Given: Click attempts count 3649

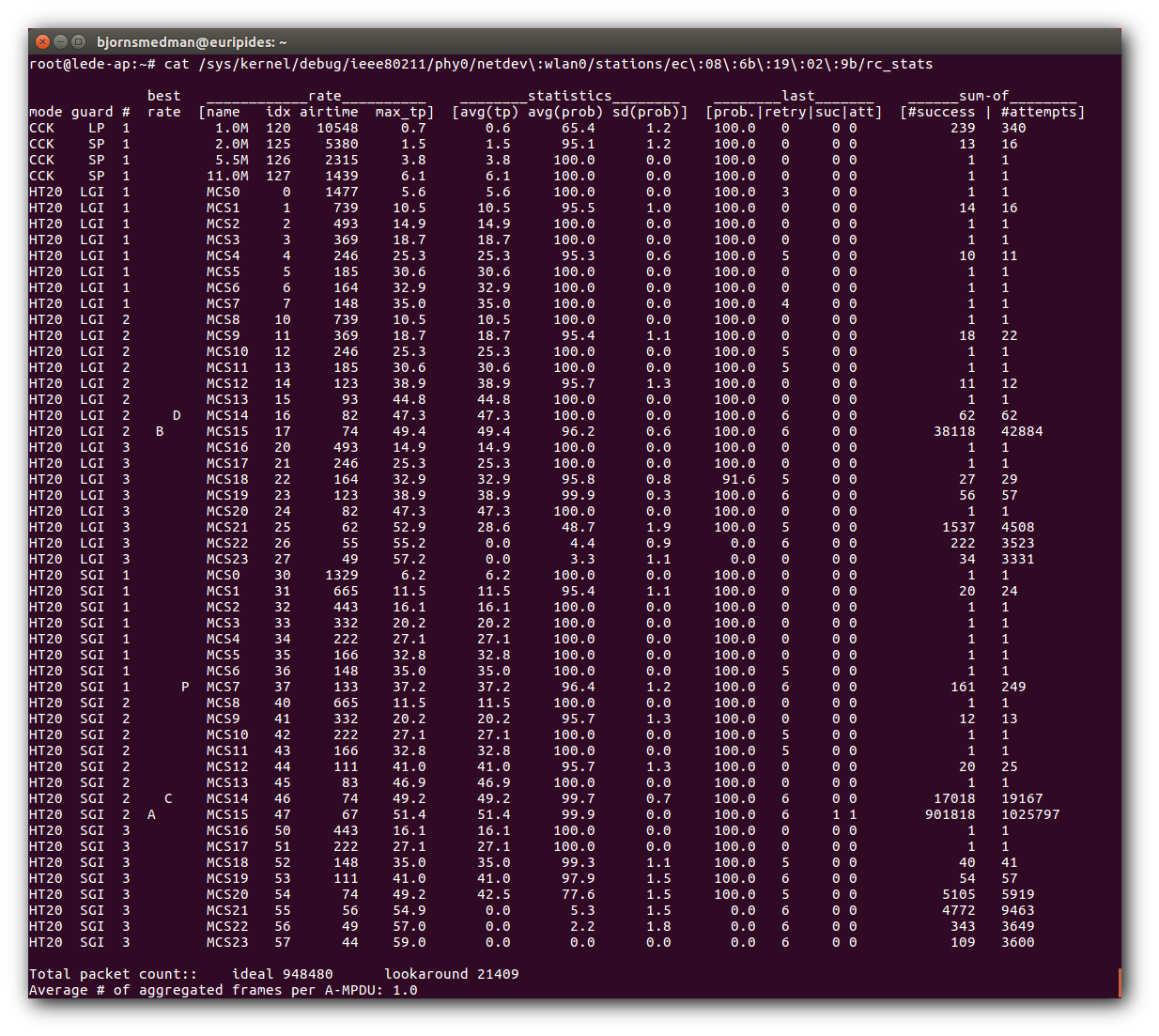Looking at the screenshot, I should coord(1017,926).
